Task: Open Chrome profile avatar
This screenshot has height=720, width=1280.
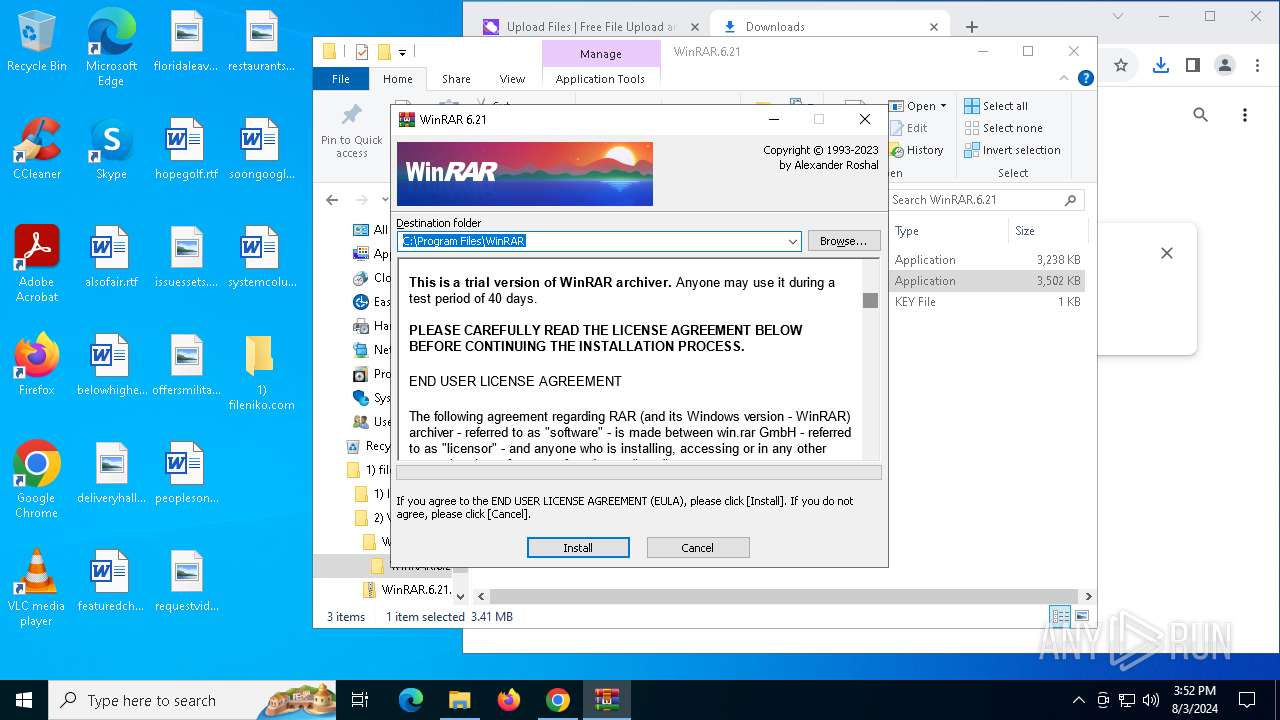Action: tap(1224, 65)
